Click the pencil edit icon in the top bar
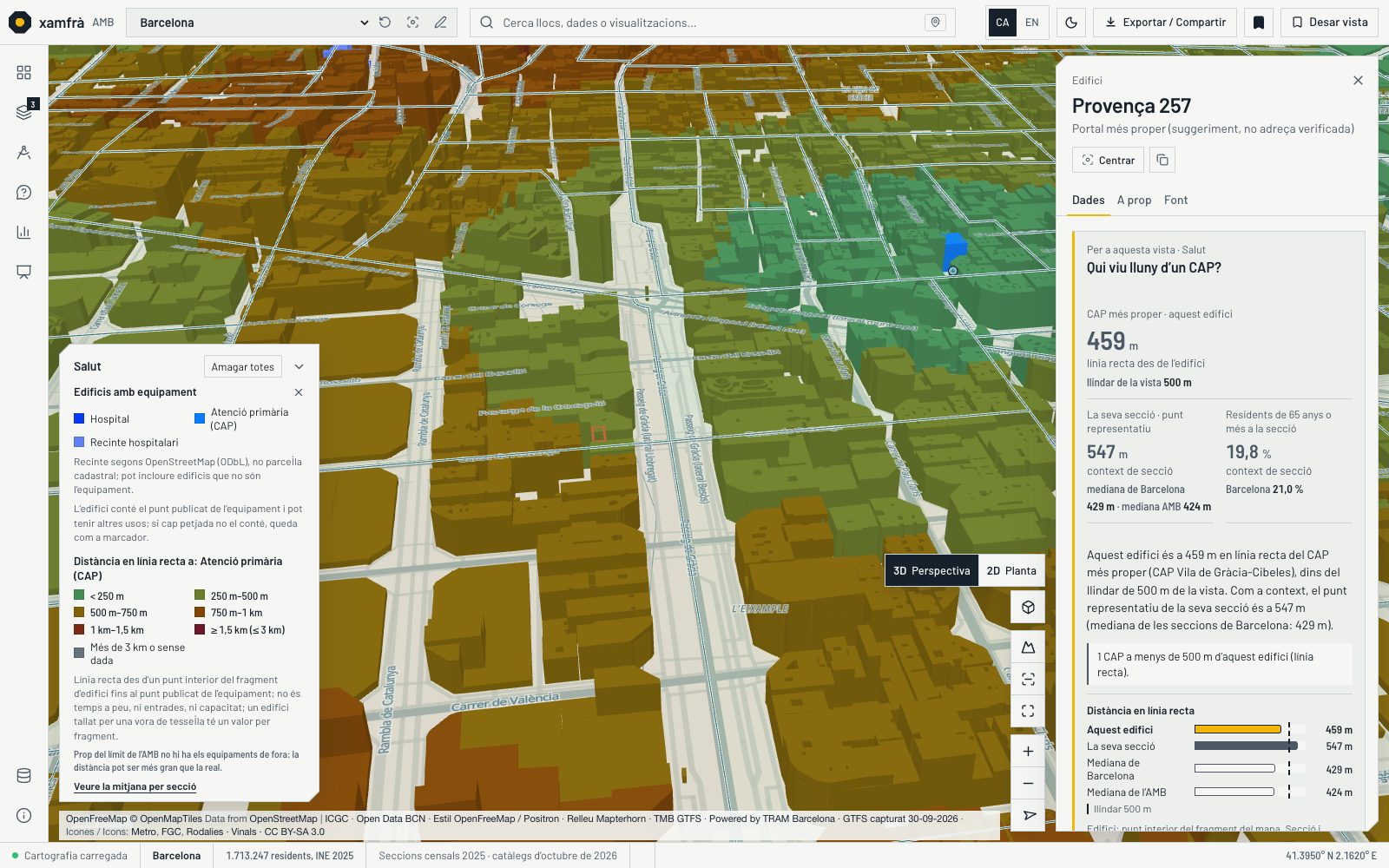Screen dimensions: 1389x868 tap(440, 23)
